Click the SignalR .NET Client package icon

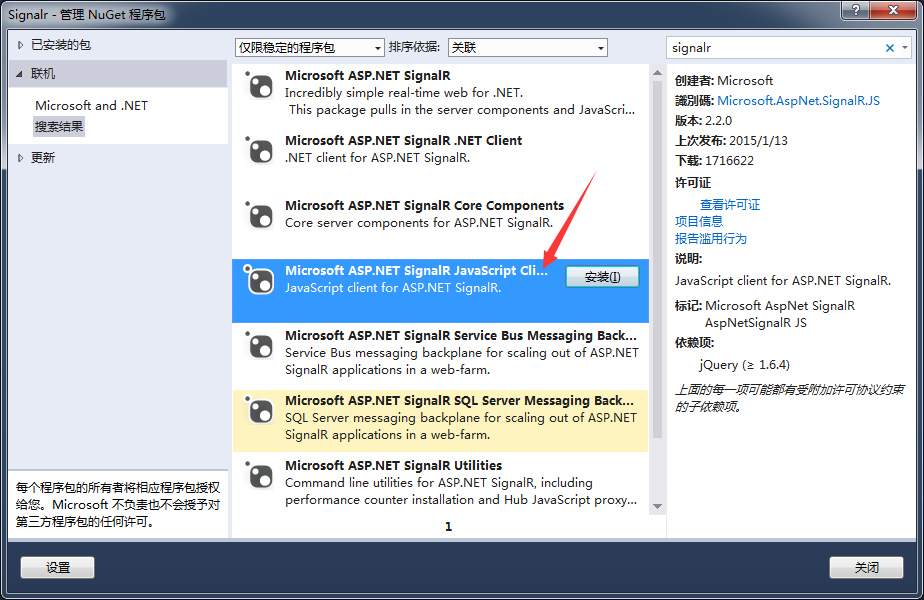pos(259,151)
